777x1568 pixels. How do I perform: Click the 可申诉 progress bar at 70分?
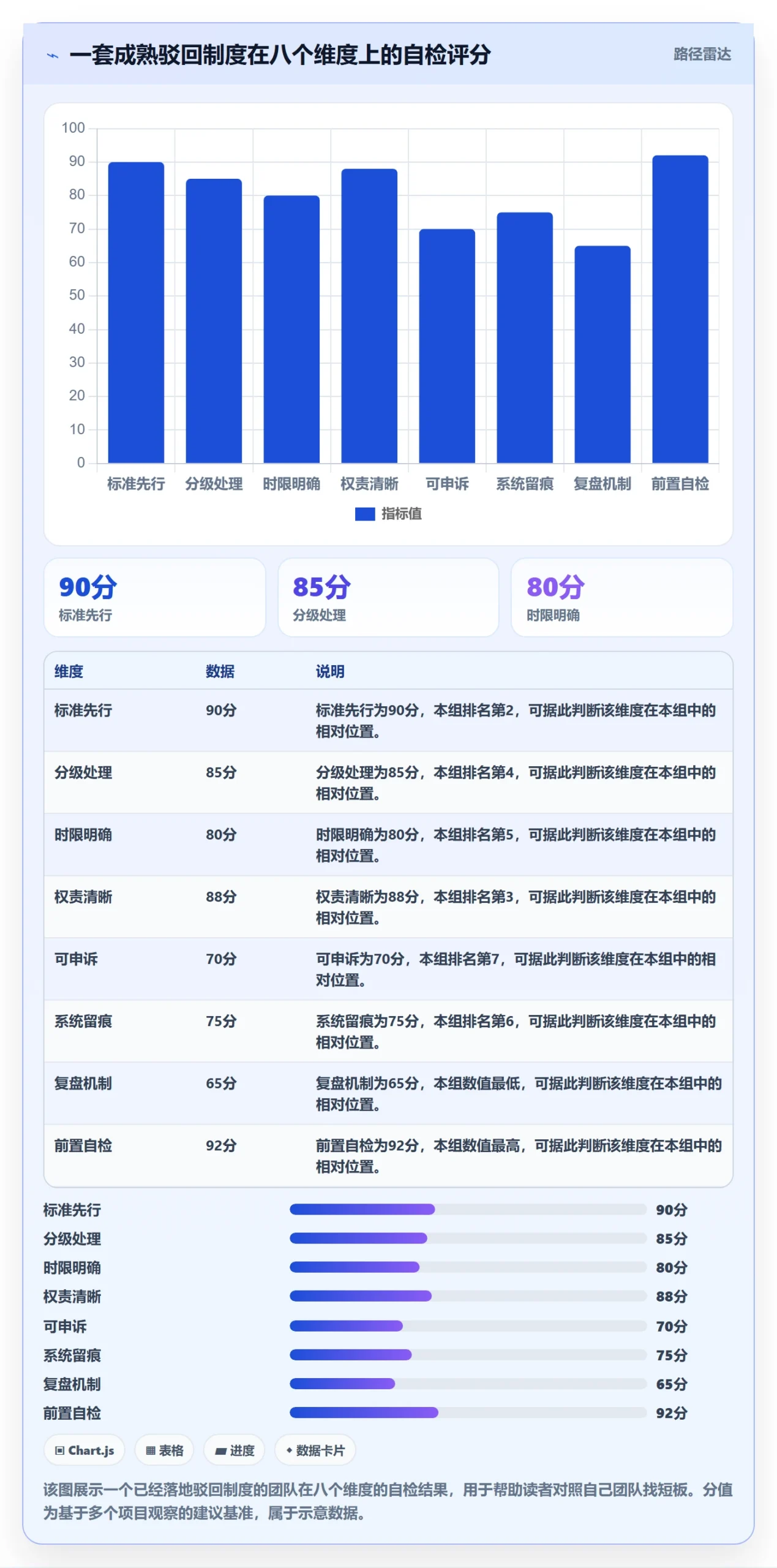(x=468, y=1326)
